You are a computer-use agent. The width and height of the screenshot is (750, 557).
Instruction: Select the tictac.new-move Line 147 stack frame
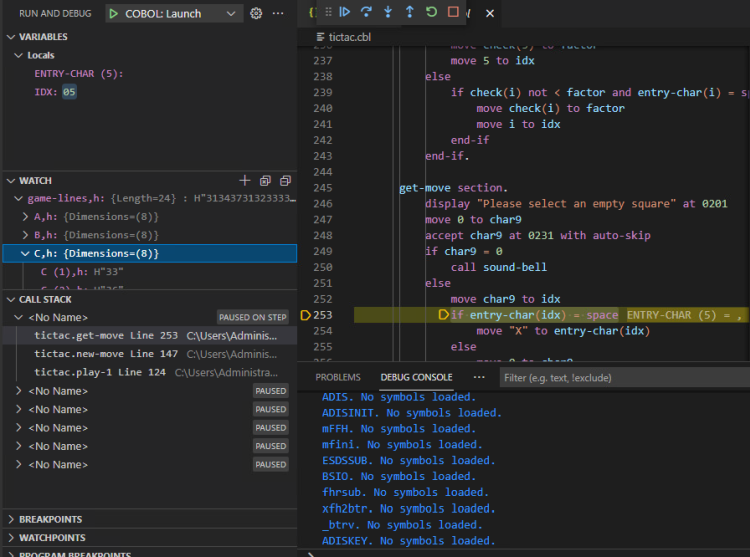point(94,353)
